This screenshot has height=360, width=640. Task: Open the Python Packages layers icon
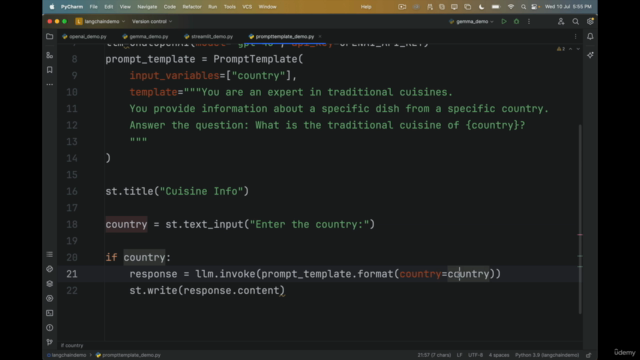pyautogui.click(x=49, y=284)
